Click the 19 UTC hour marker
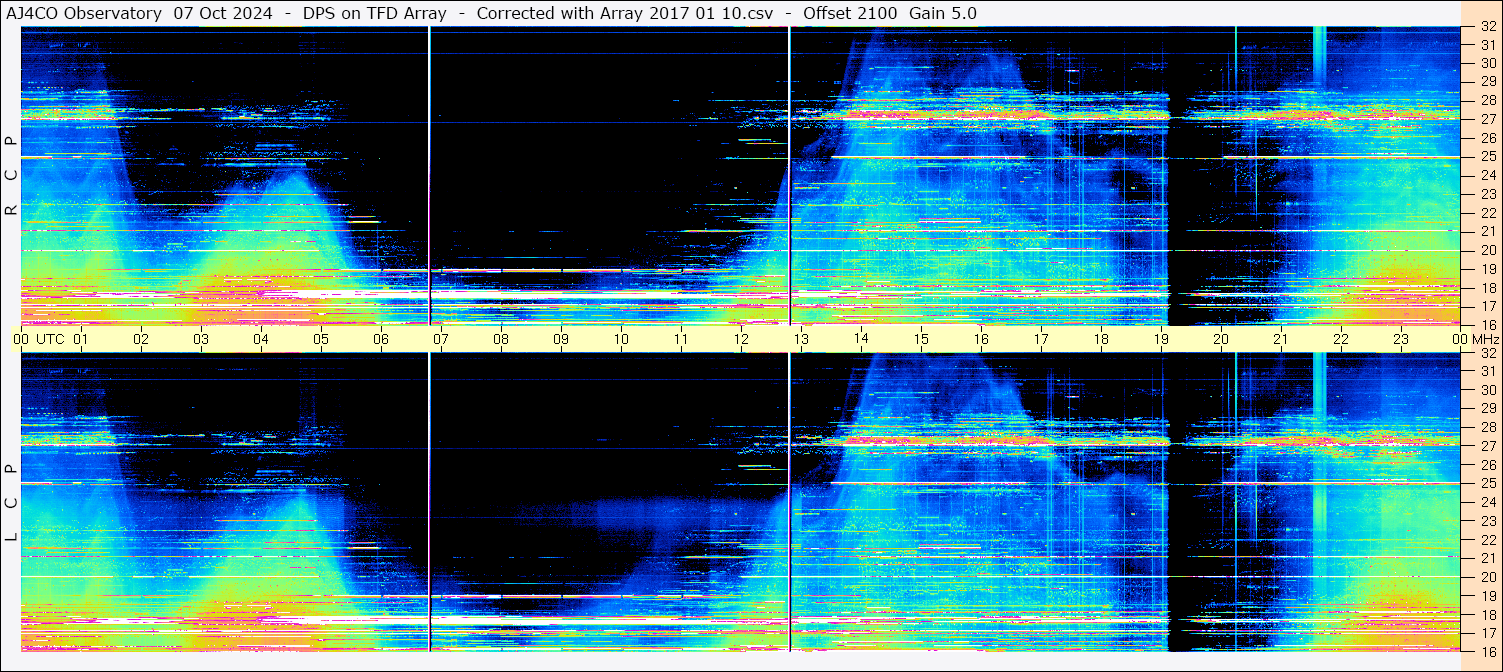Image resolution: width=1503 pixels, height=672 pixels. (x=1161, y=339)
